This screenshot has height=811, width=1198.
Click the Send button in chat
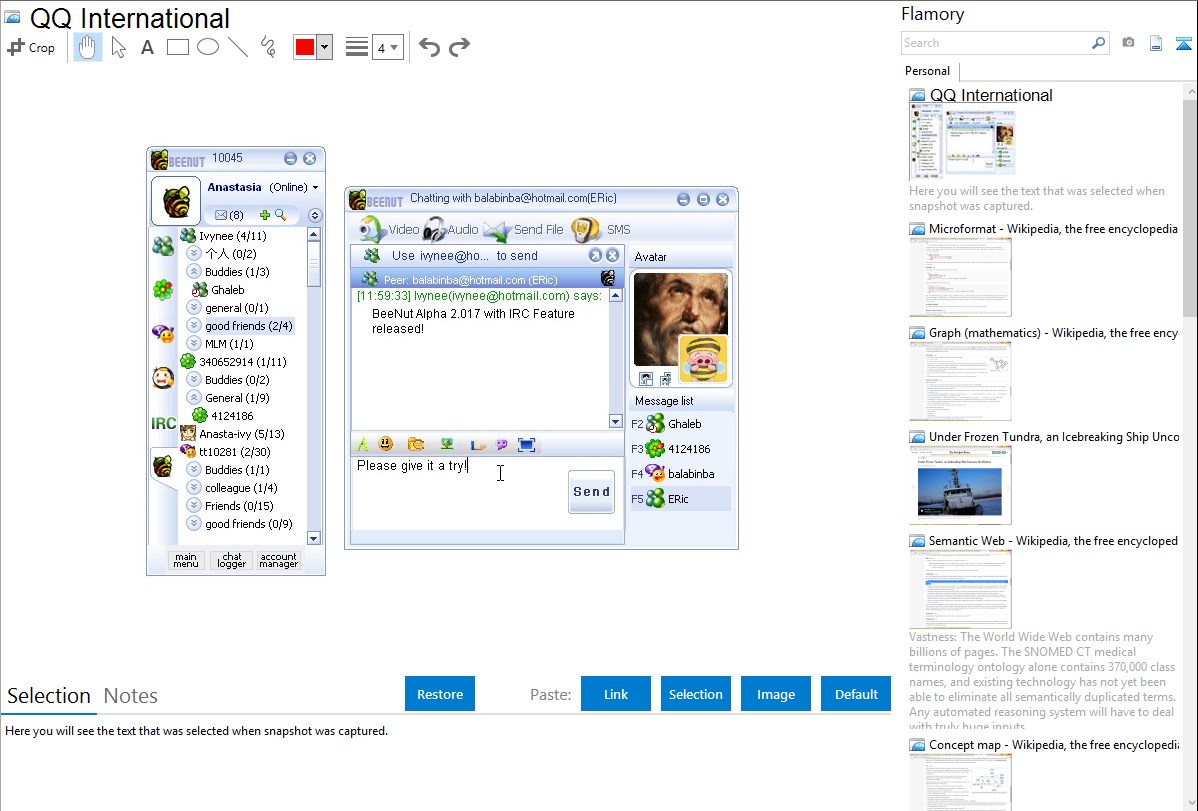click(591, 491)
